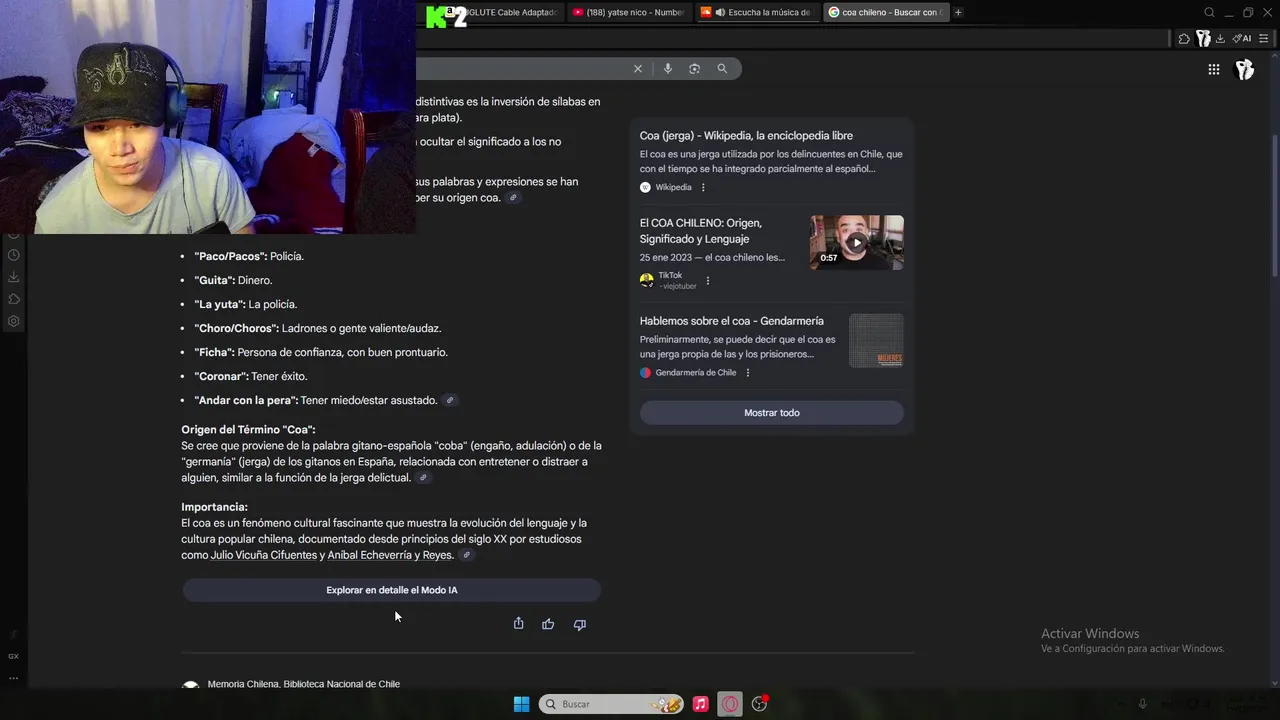Click the '"Paco/Pacos": Policía.' item
This screenshot has height=720, width=1280.
coord(249,256)
